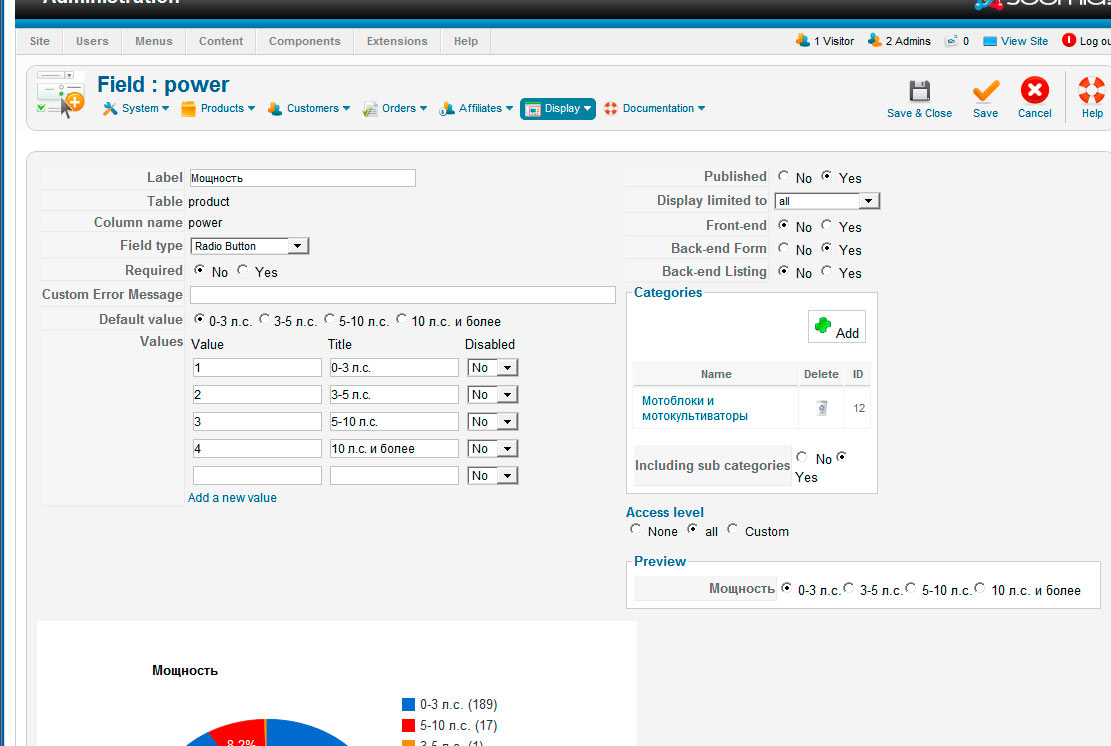
Task: Set Including sub categories to No
Action: (x=801, y=457)
